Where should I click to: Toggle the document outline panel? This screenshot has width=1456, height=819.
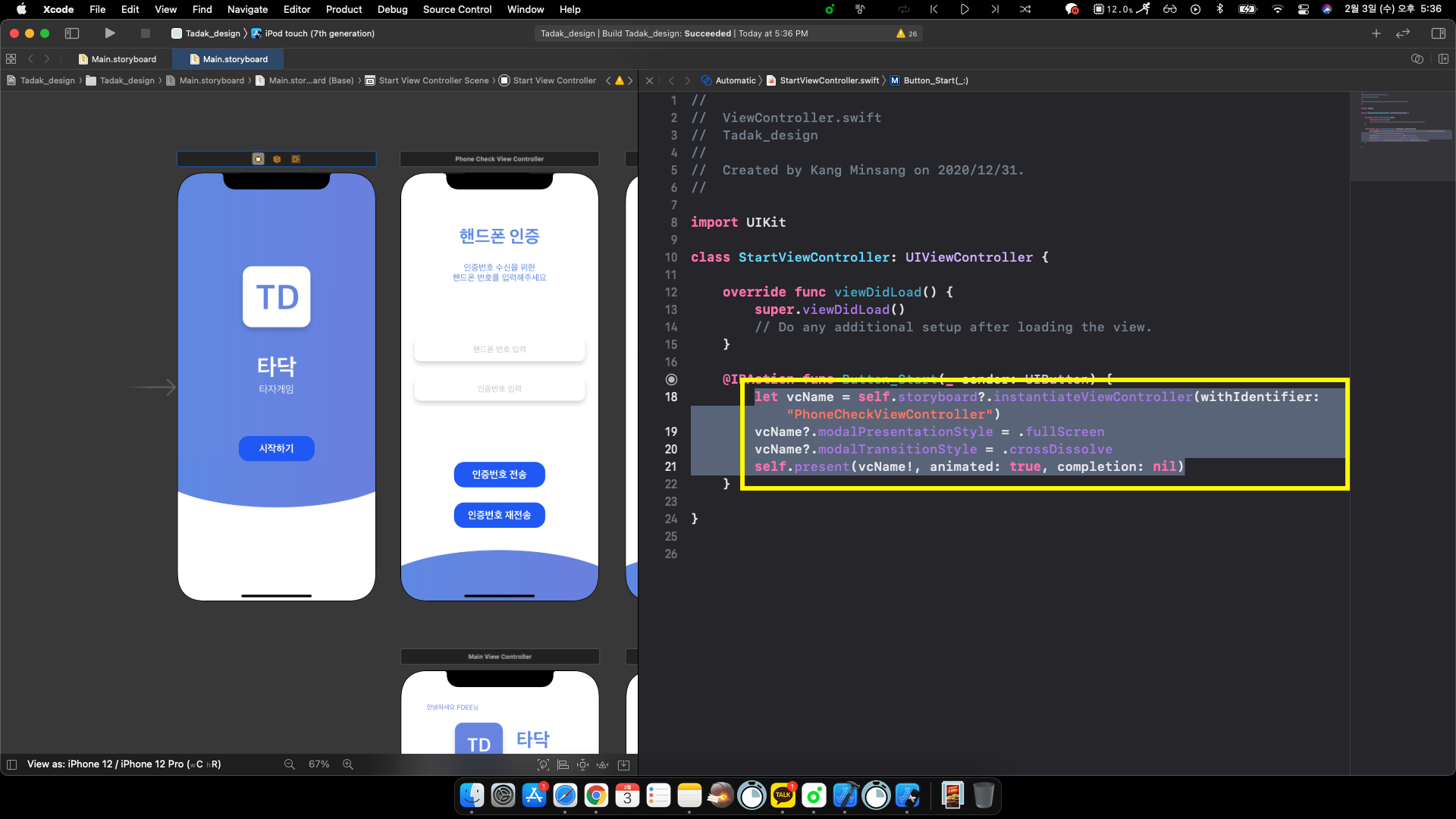11,764
